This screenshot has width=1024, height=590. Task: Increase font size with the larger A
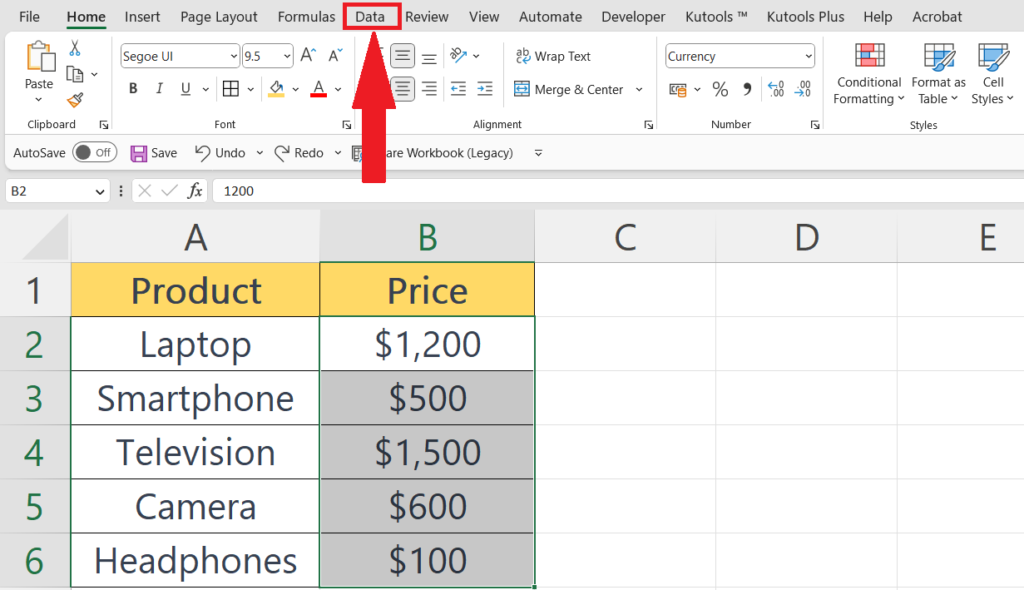(309, 57)
